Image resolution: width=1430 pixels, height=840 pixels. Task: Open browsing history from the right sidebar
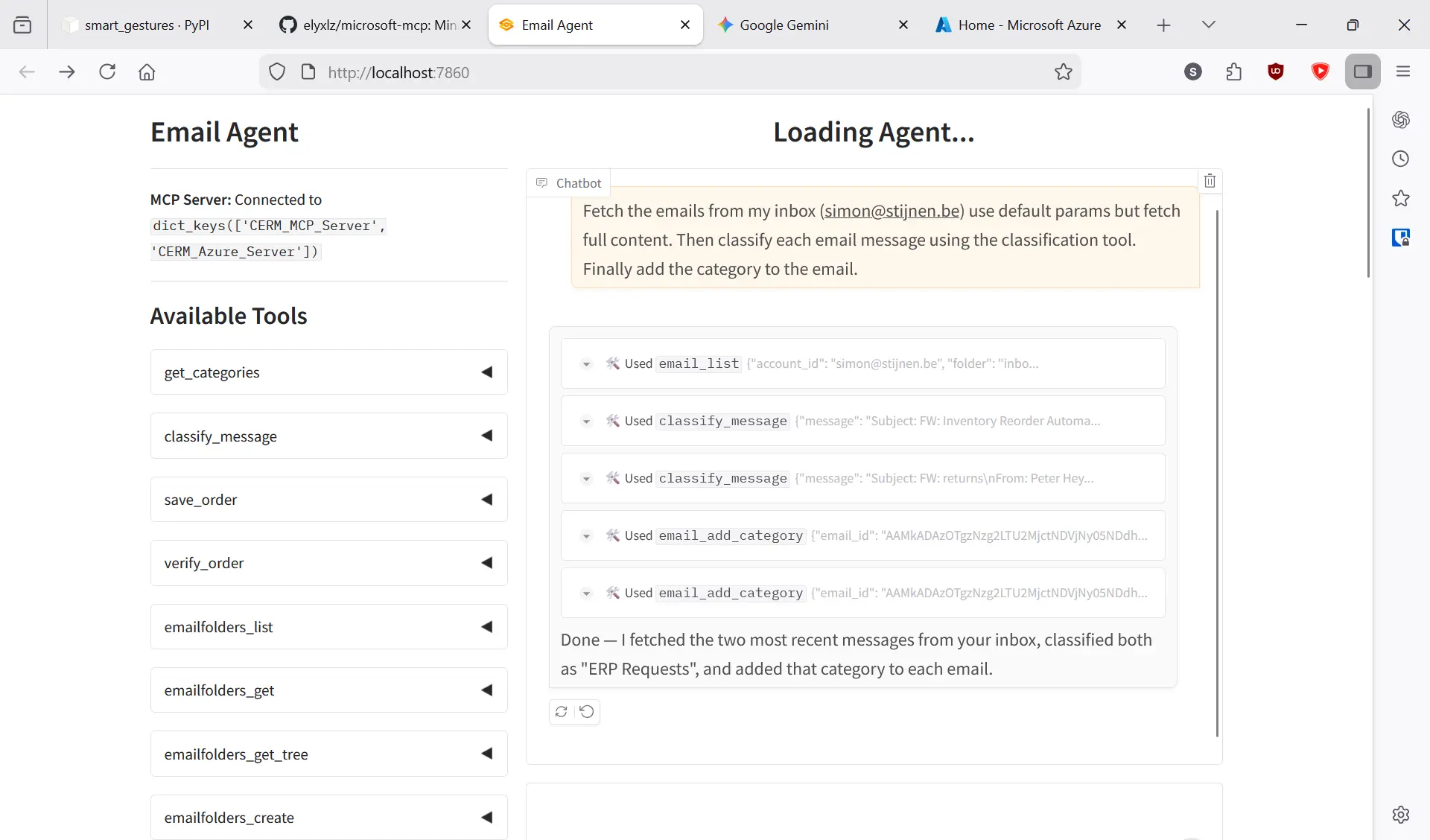pyautogui.click(x=1401, y=159)
